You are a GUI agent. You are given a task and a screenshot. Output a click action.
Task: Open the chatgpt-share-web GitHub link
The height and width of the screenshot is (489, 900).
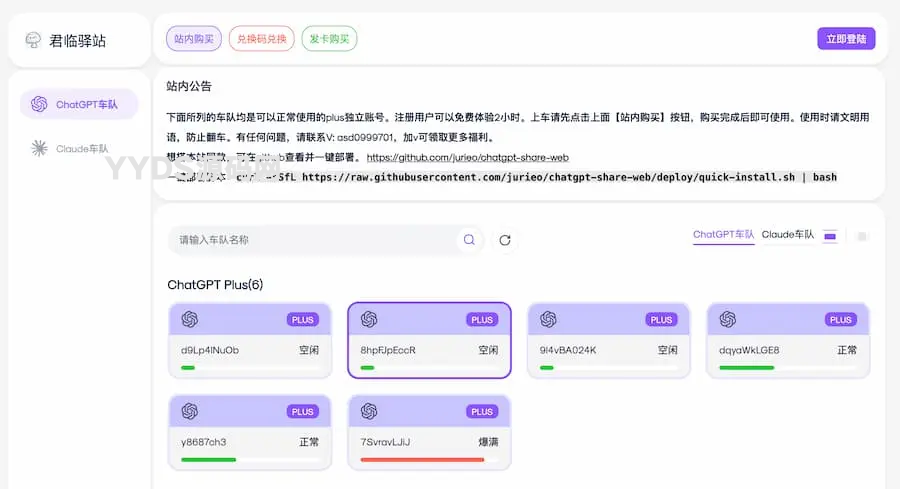pos(467,158)
